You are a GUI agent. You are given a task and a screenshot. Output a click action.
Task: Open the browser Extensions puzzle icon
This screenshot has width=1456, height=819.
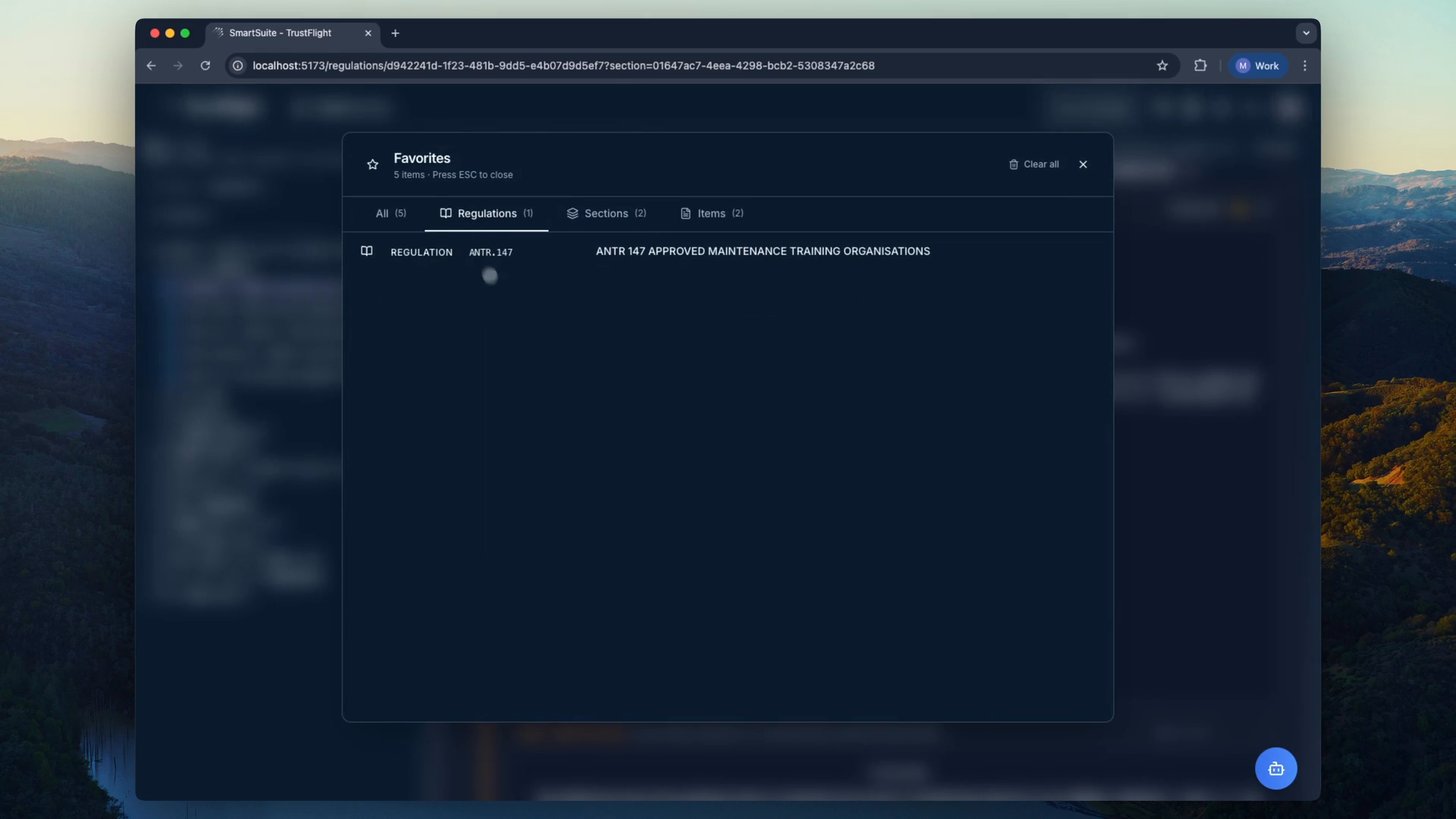pos(1200,66)
